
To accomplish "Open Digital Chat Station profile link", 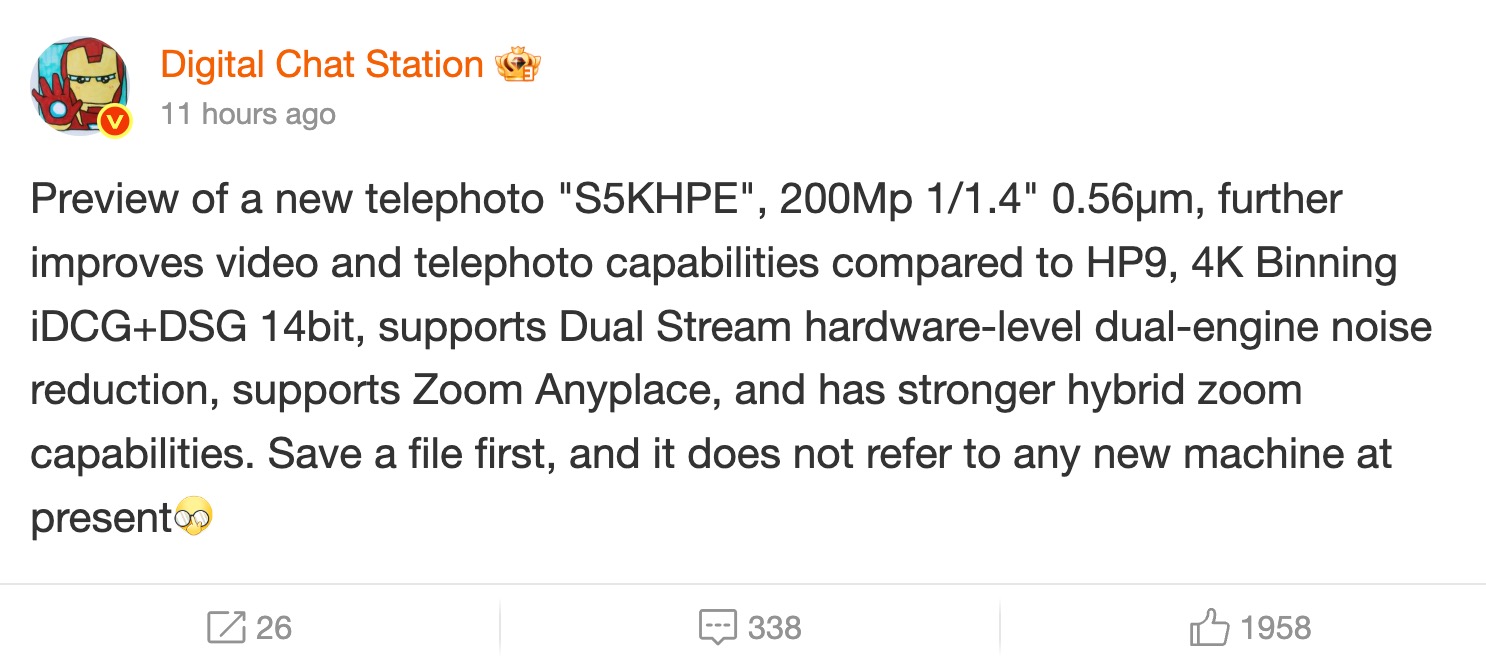I will (x=320, y=64).
